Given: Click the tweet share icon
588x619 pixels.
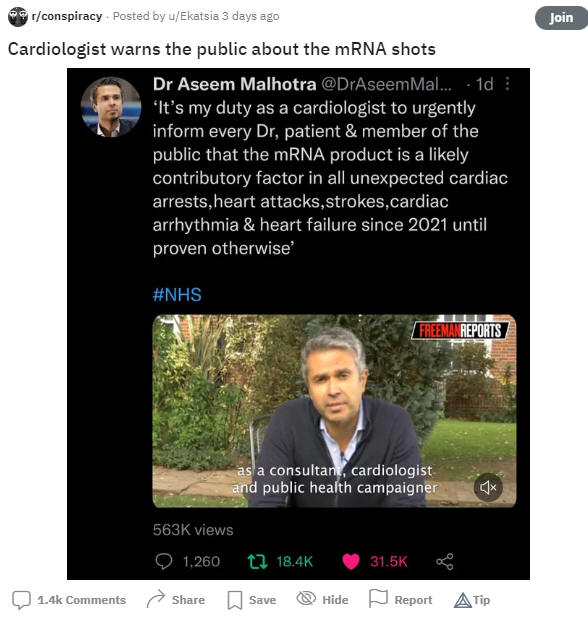Looking at the screenshot, I should (x=445, y=561).
